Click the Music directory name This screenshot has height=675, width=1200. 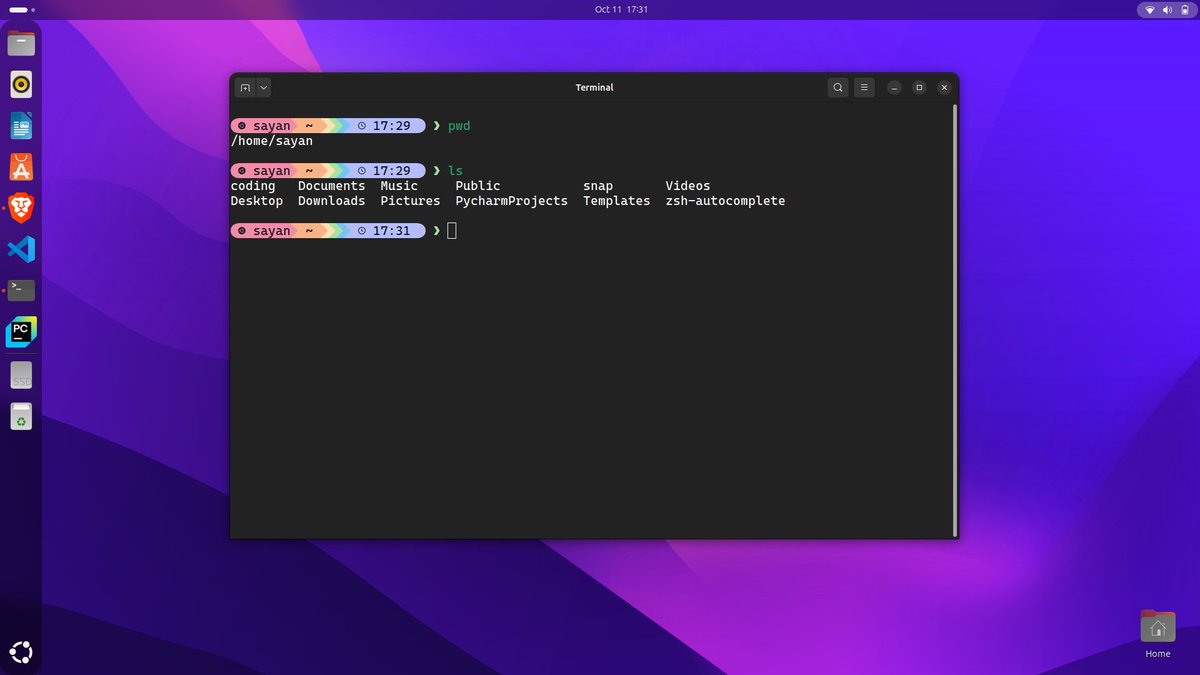399,186
